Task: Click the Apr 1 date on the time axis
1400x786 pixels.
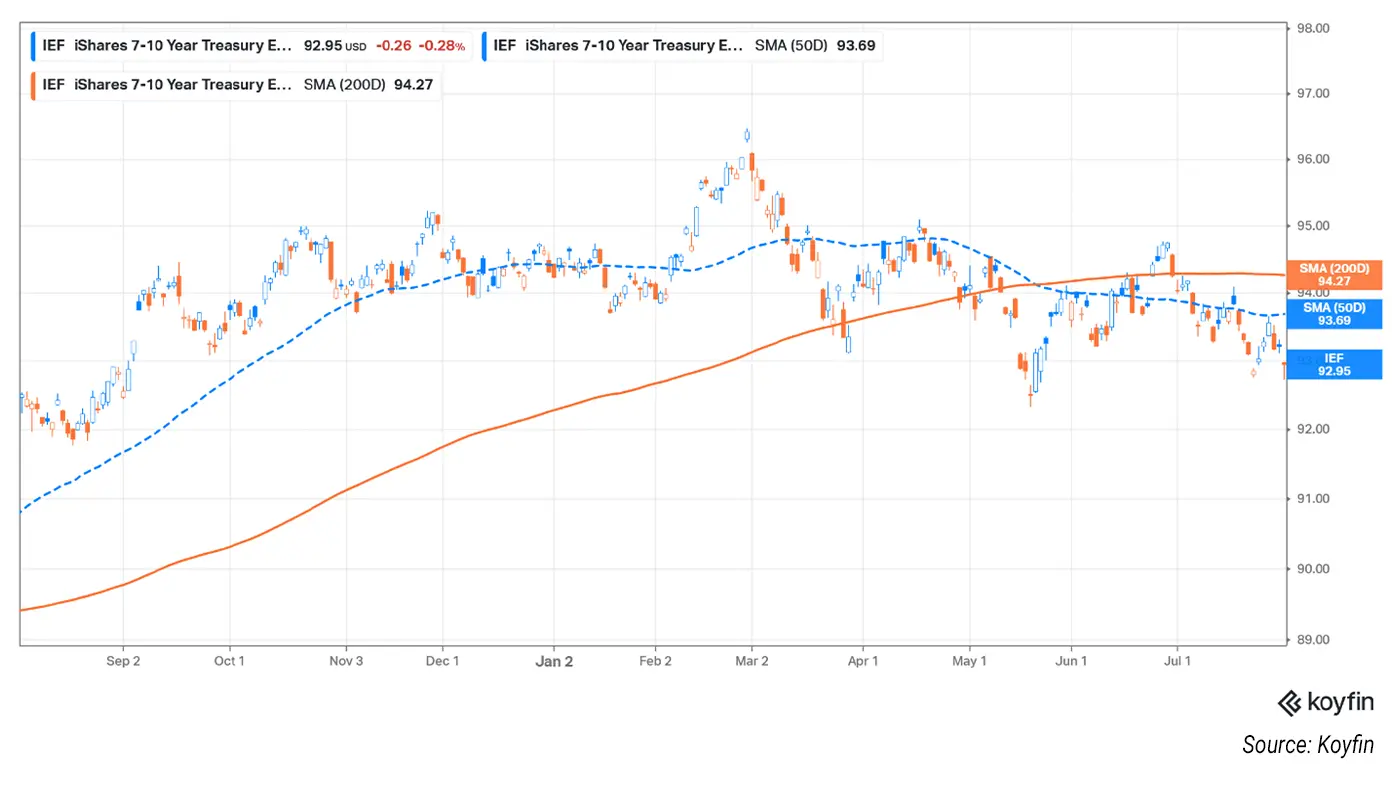Action: click(x=862, y=661)
